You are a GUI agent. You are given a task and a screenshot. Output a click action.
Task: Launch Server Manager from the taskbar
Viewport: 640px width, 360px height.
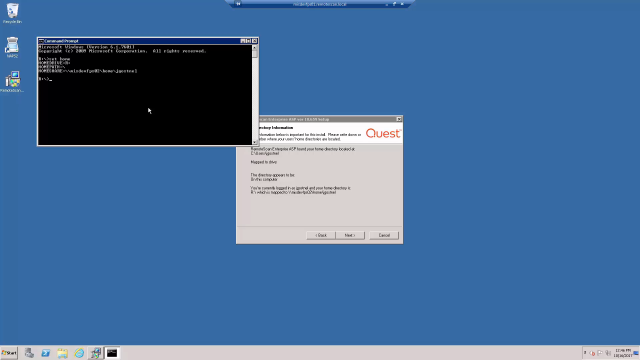pos(29,353)
